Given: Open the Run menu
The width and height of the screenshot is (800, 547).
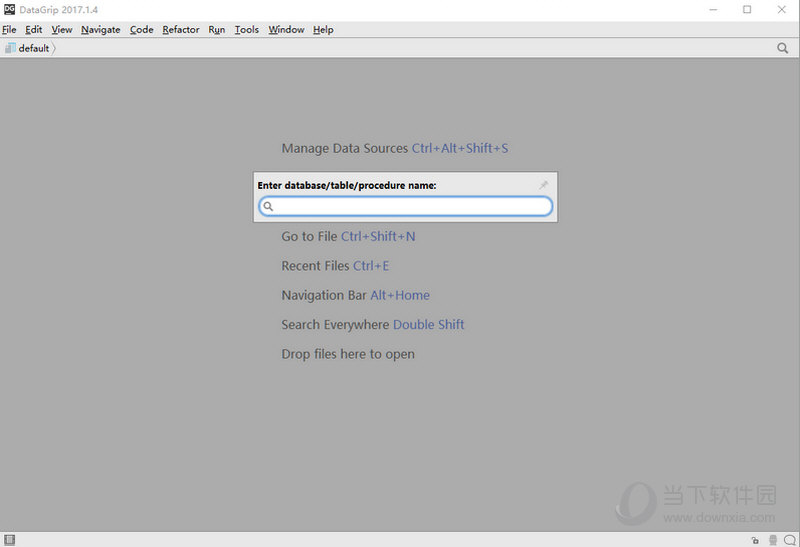Looking at the screenshot, I should (x=216, y=30).
